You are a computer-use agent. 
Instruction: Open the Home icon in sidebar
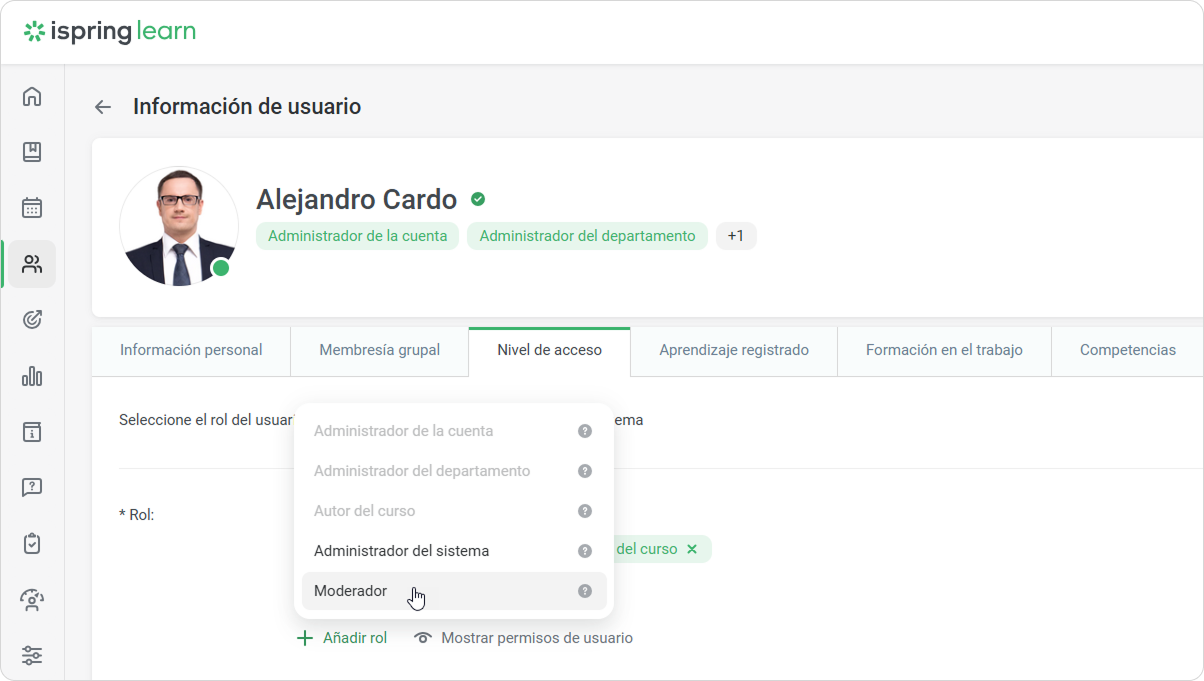coord(32,96)
